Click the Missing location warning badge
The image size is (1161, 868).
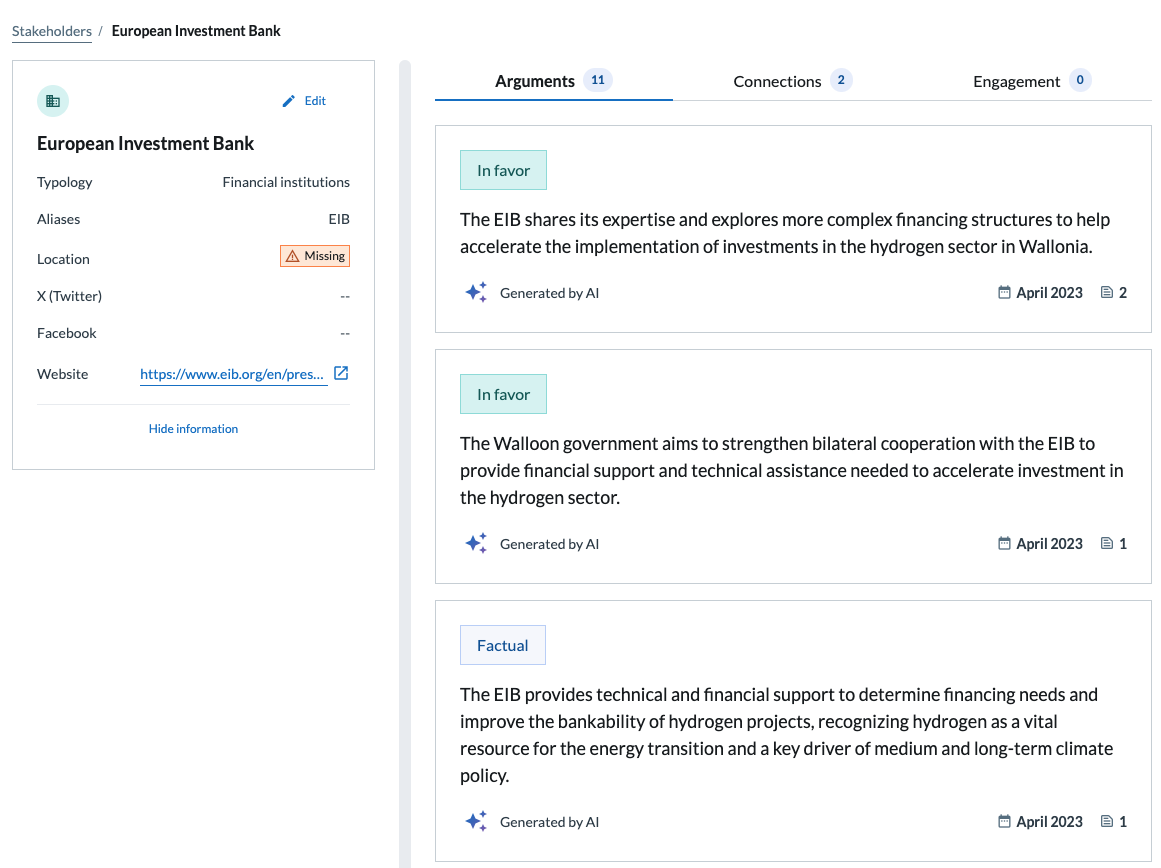[x=315, y=256]
